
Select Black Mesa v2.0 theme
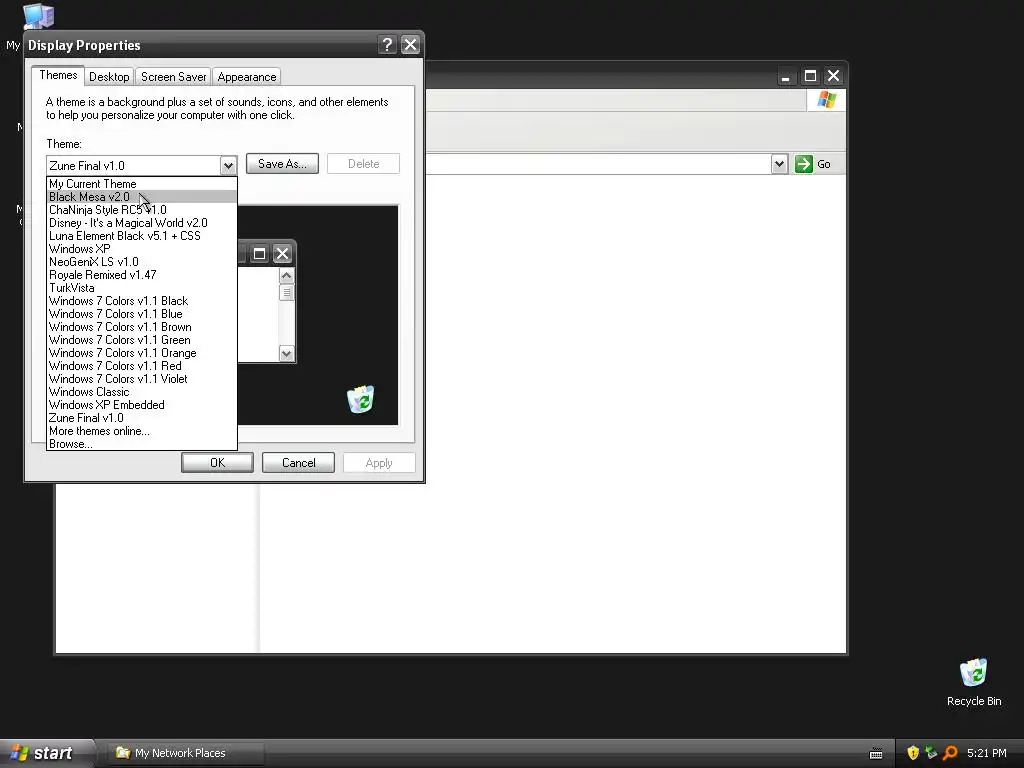coord(142,197)
